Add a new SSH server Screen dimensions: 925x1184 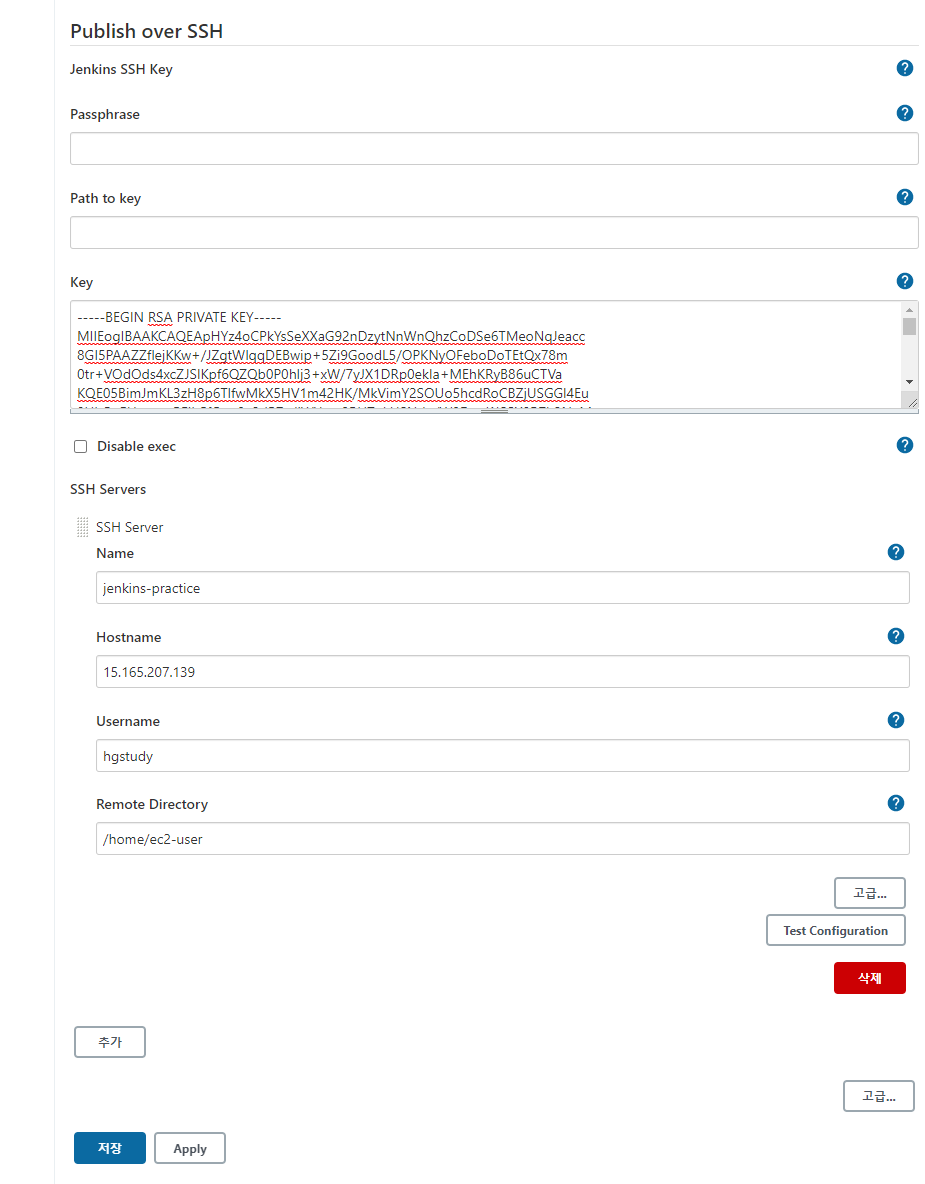(109, 1041)
